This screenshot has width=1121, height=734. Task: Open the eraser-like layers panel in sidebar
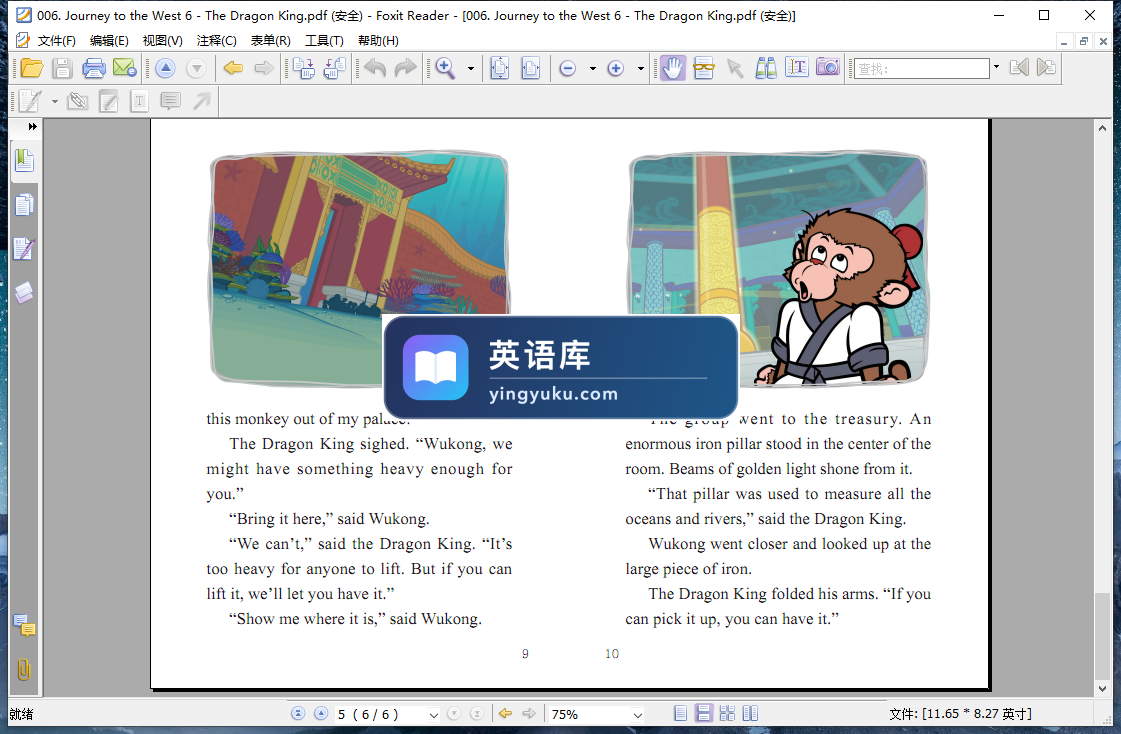coord(24,292)
